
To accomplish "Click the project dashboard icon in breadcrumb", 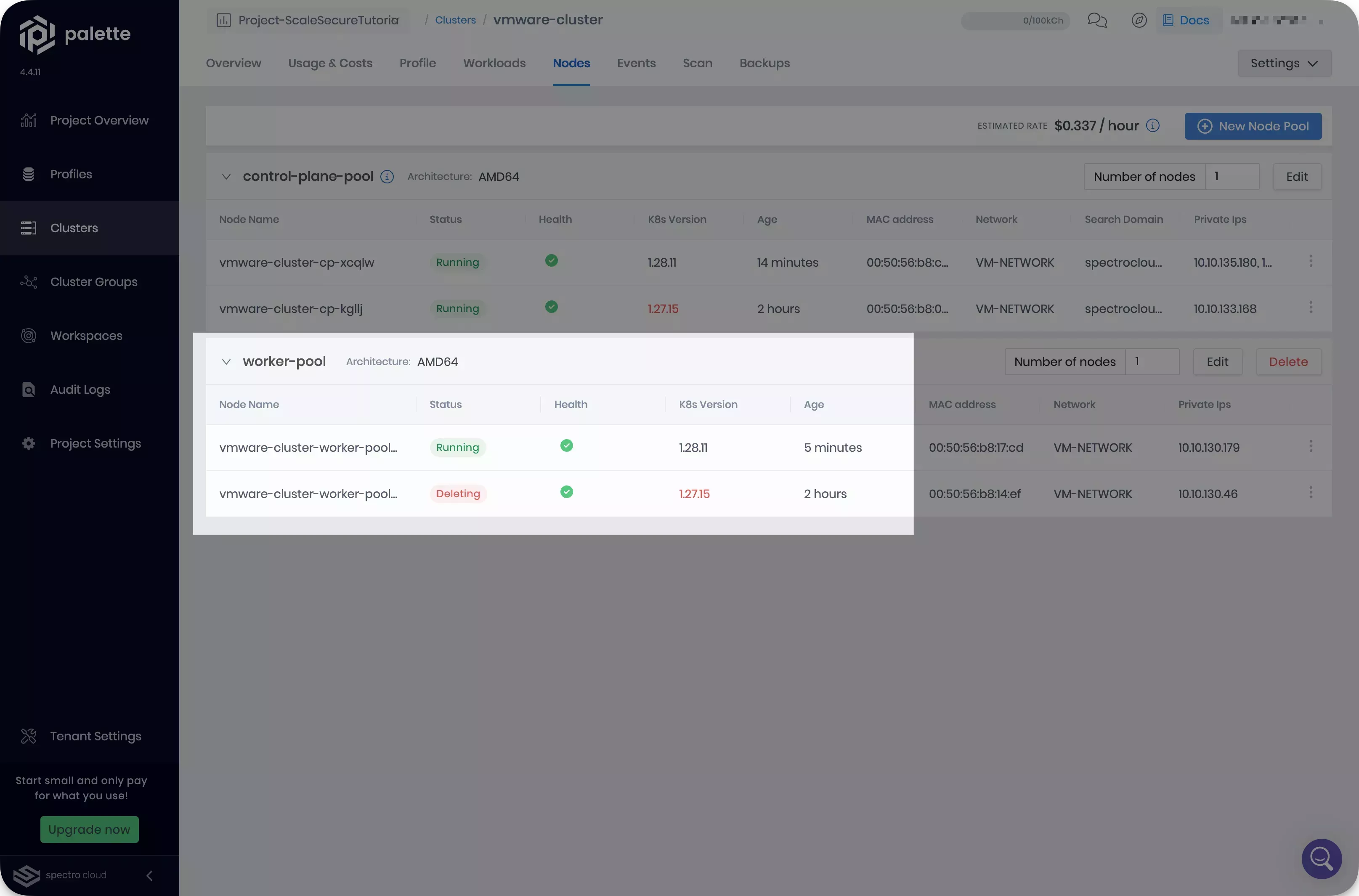I will 223,21.
